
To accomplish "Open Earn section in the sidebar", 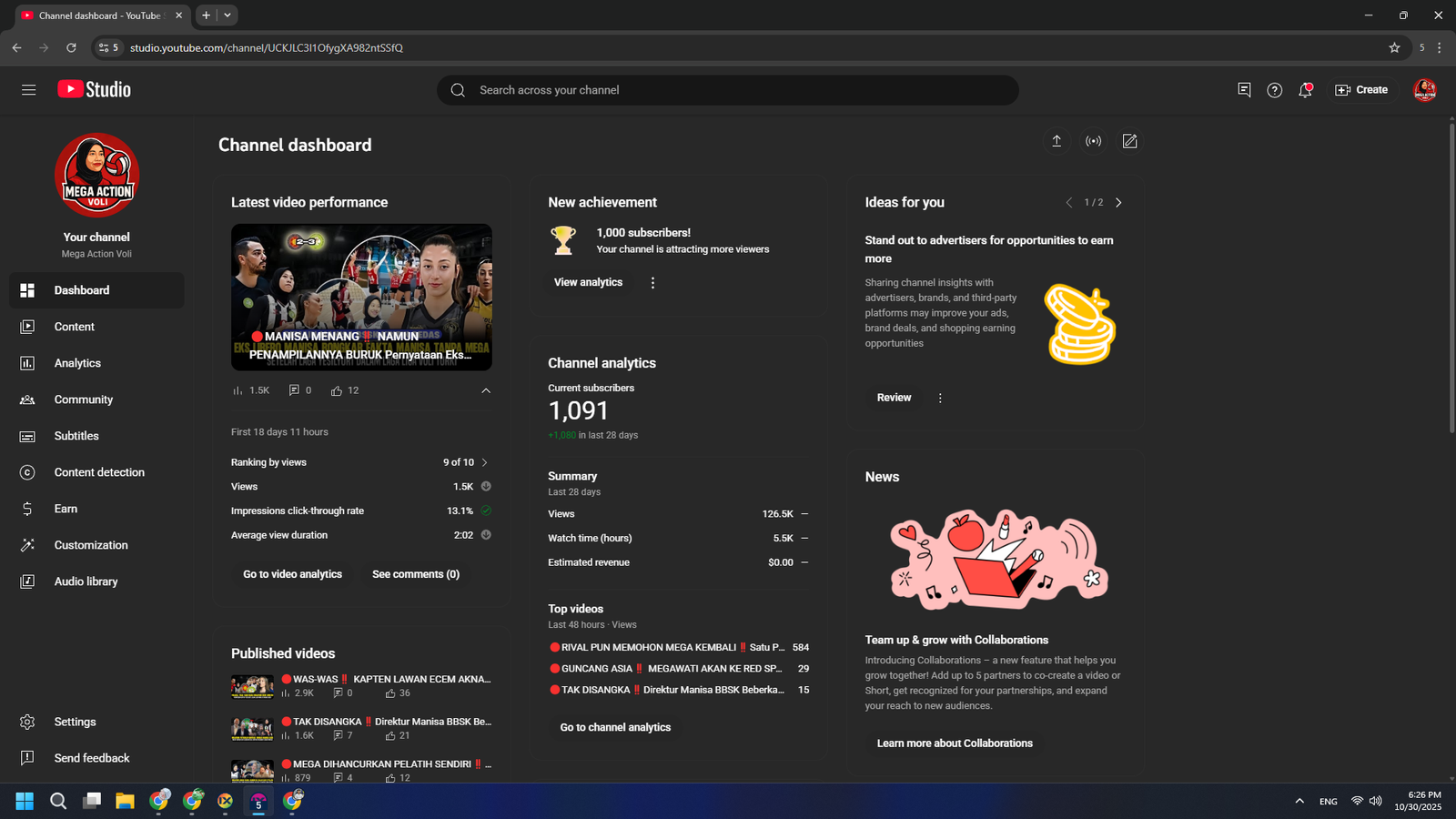I will point(66,509).
